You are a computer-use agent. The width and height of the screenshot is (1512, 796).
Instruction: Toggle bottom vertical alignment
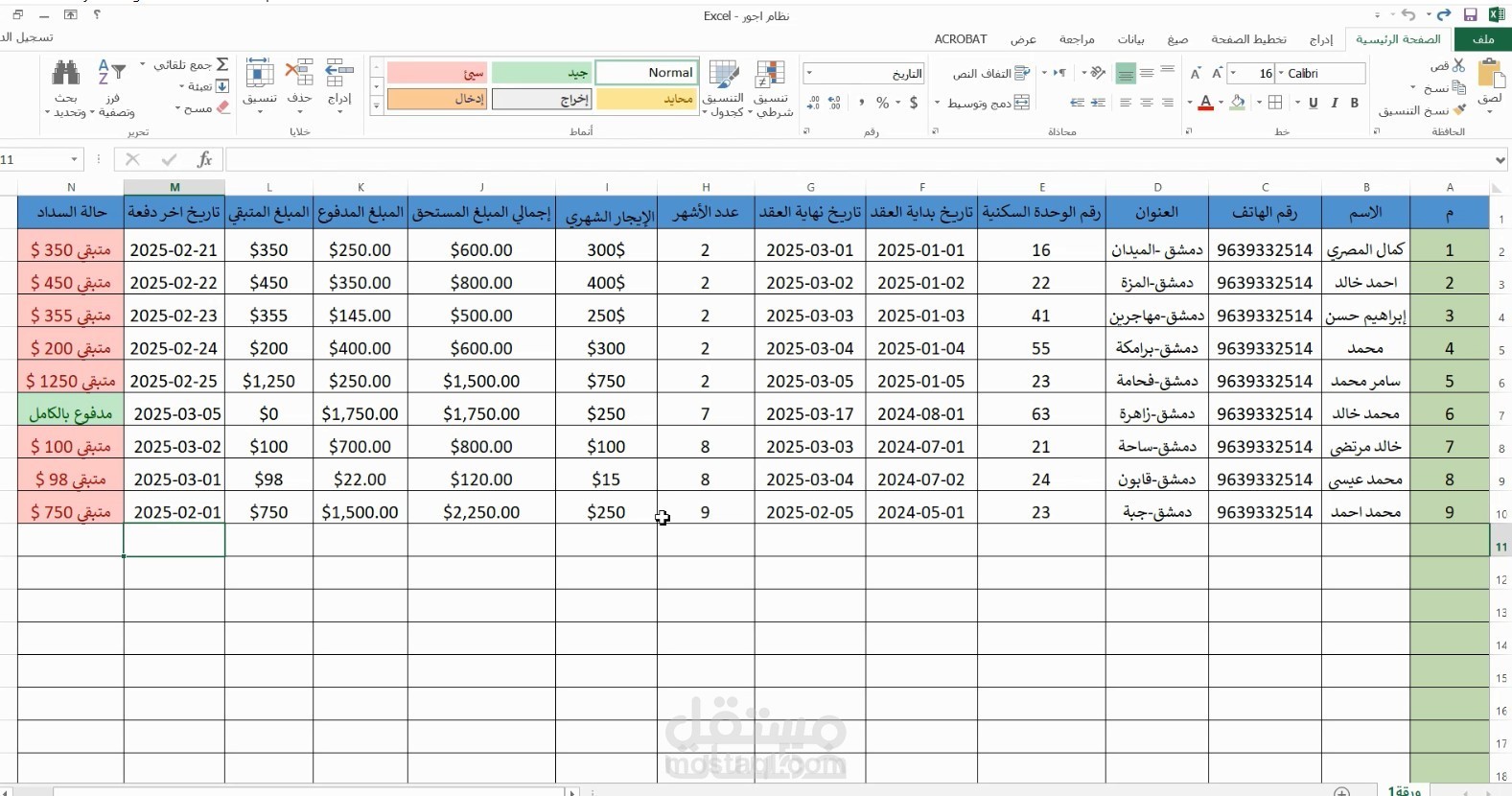click(1126, 73)
